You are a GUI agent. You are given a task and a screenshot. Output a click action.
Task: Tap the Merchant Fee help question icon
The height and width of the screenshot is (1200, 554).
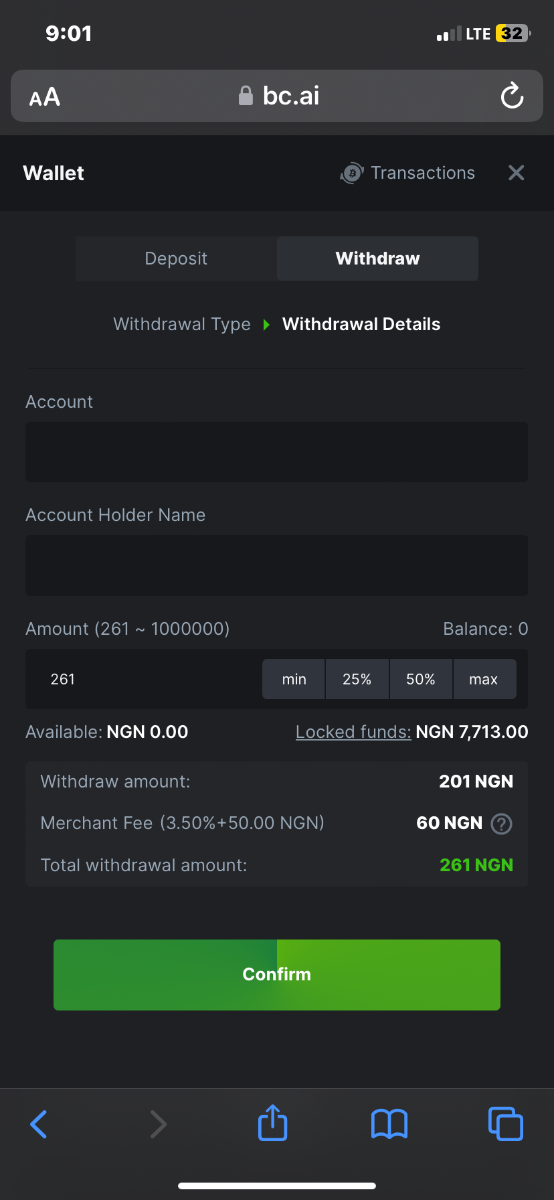point(502,824)
